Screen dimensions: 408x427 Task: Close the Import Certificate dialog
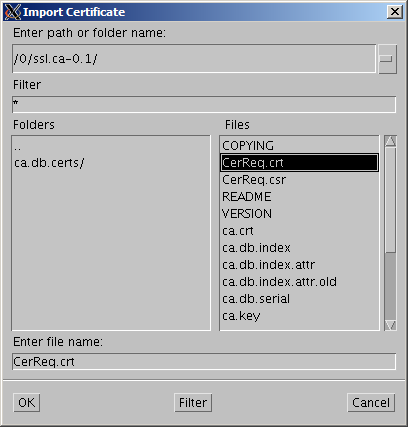(395, 12)
